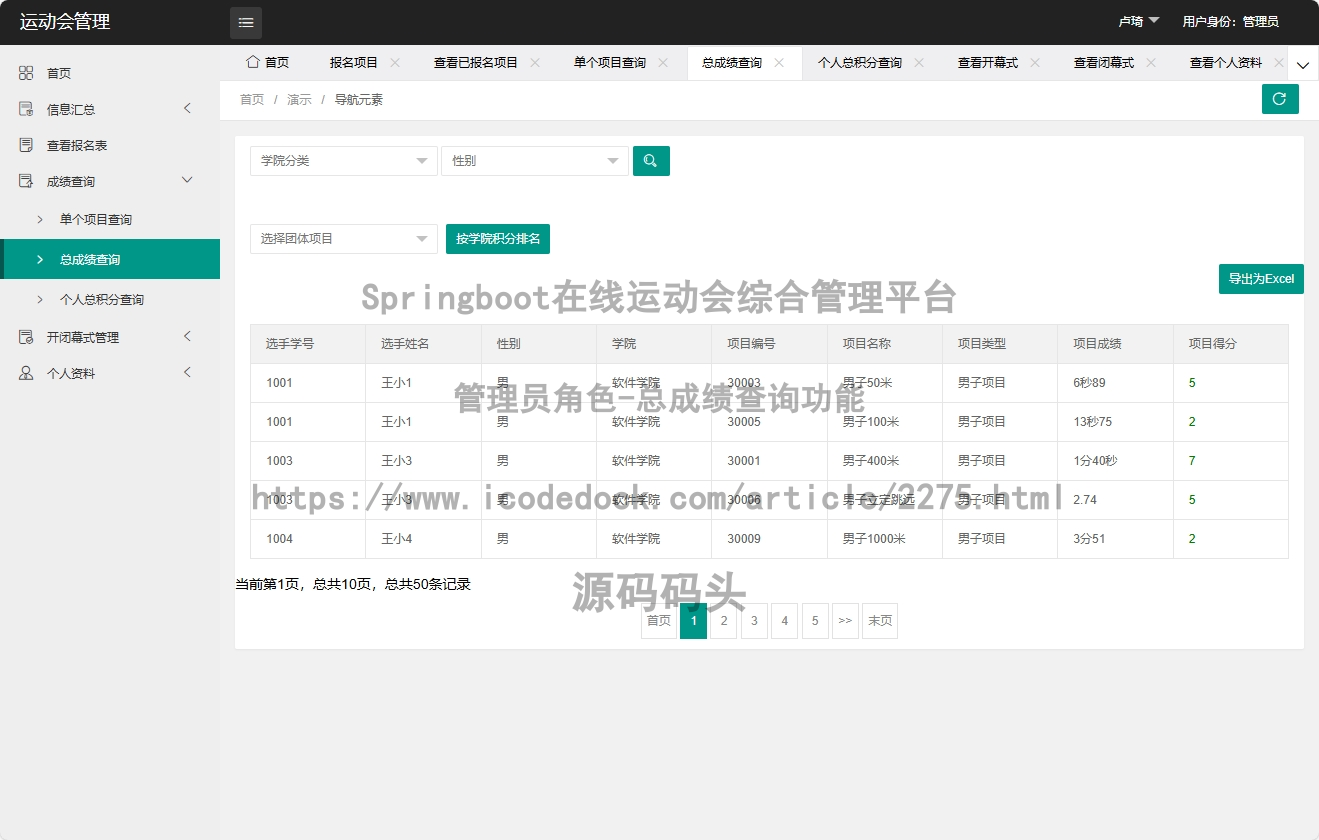Open the user 卢琦 dropdown menu

(x=1139, y=21)
